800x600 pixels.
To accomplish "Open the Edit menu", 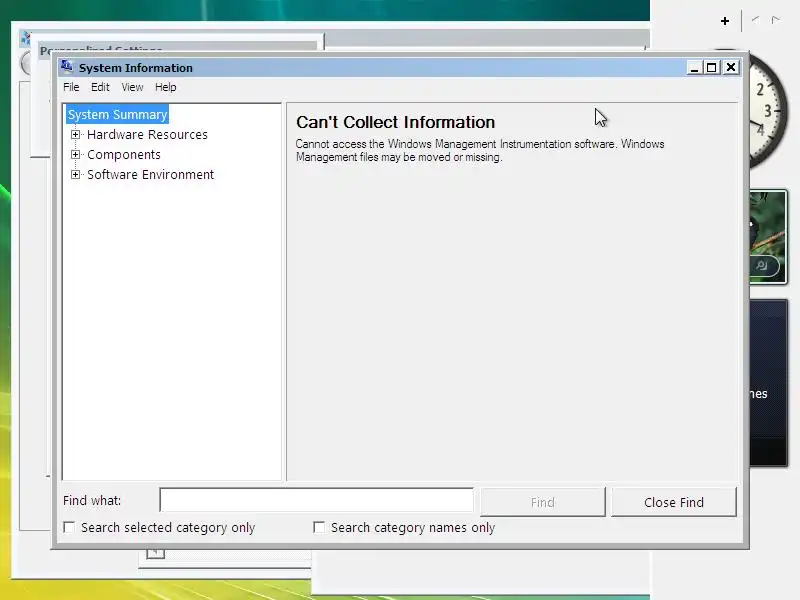I will click(x=100, y=87).
